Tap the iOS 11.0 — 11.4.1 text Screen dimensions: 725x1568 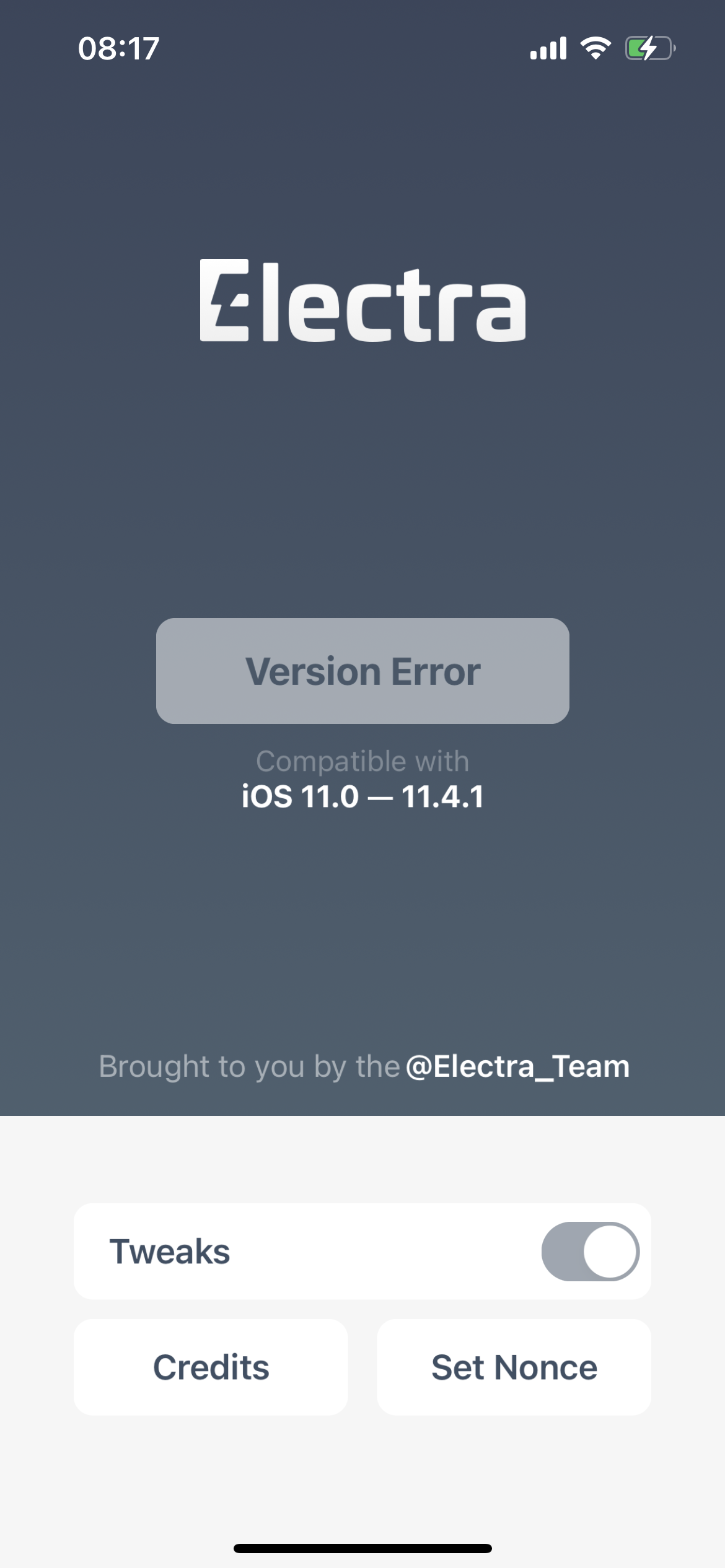tap(362, 796)
